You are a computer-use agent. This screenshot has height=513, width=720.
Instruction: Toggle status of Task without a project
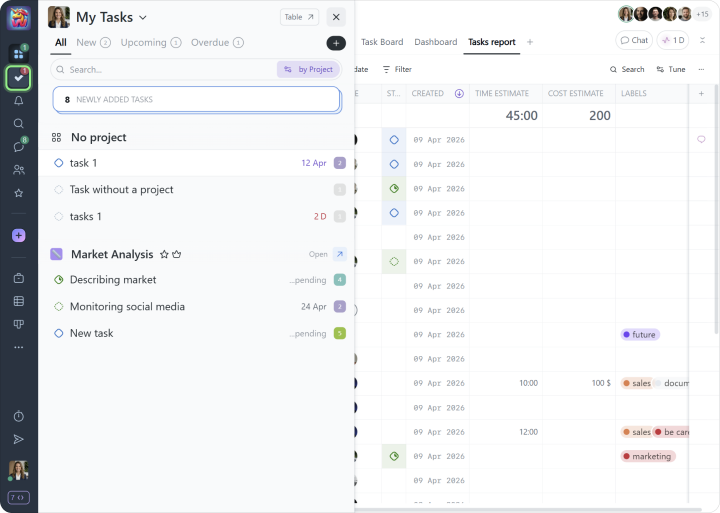(59, 190)
